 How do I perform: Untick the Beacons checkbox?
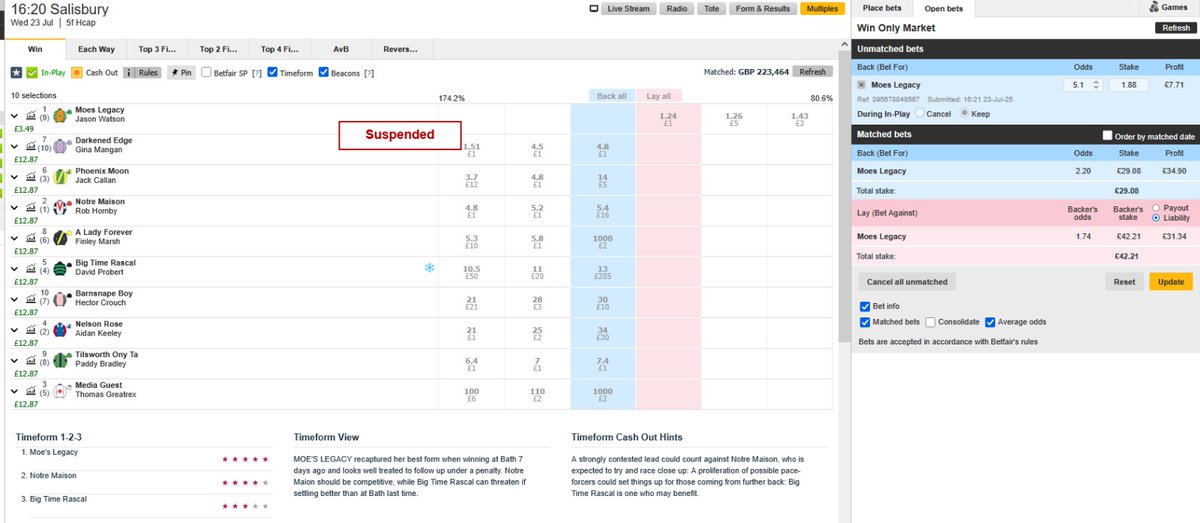point(323,72)
